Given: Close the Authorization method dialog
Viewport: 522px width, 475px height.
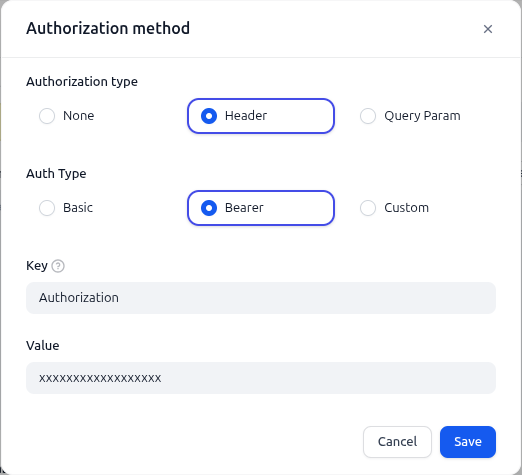Looking at the screenshot, I should pyautogui.click(x=488, y=29).
